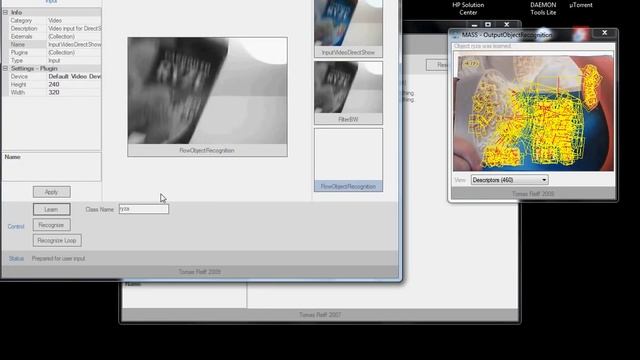Click the Status label
The height and width of the screenshot is (360, 640).
tap(16, 259)
